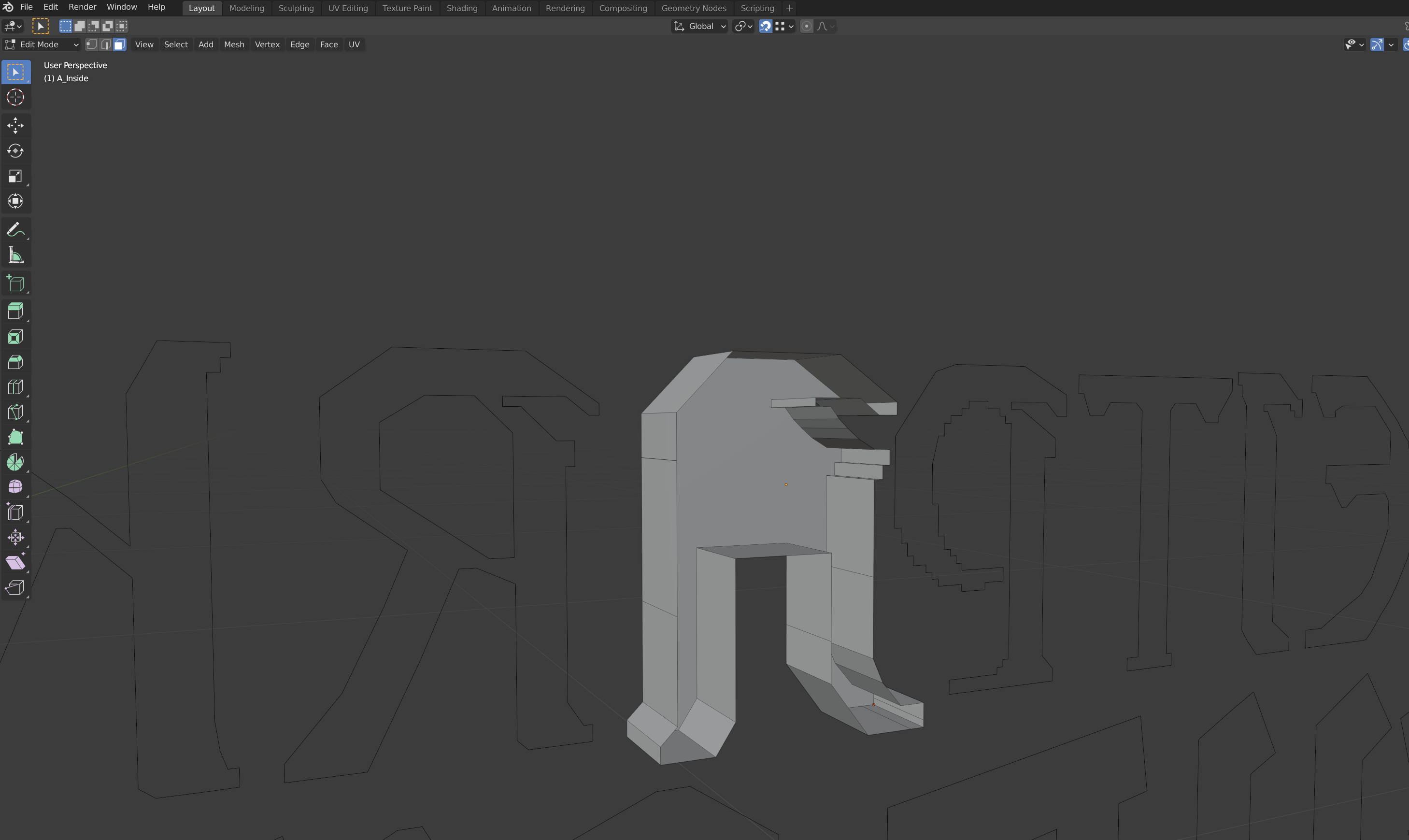This screenshot has width=1409, height=840.
Task: Select the Move tool
Action: 16,125
